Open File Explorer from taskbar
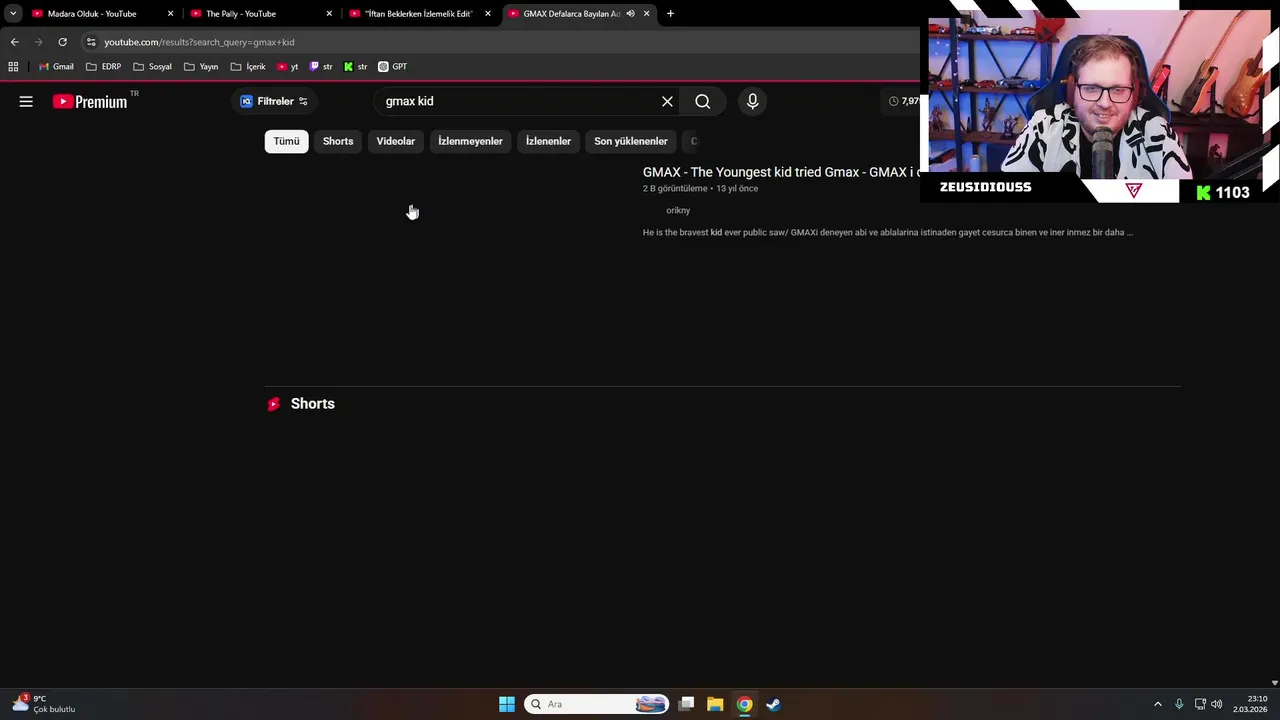 pyautogui.click(x=715, y=704)
